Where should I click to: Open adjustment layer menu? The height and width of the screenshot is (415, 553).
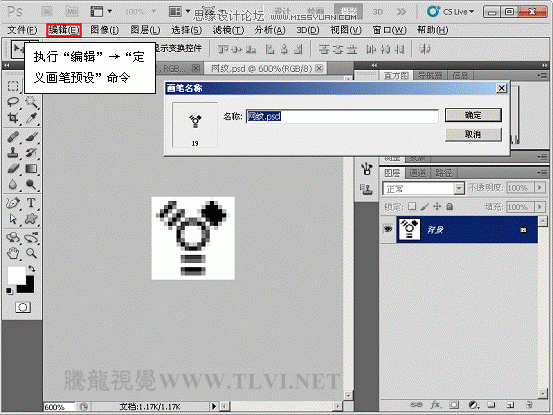coord(473,405)
